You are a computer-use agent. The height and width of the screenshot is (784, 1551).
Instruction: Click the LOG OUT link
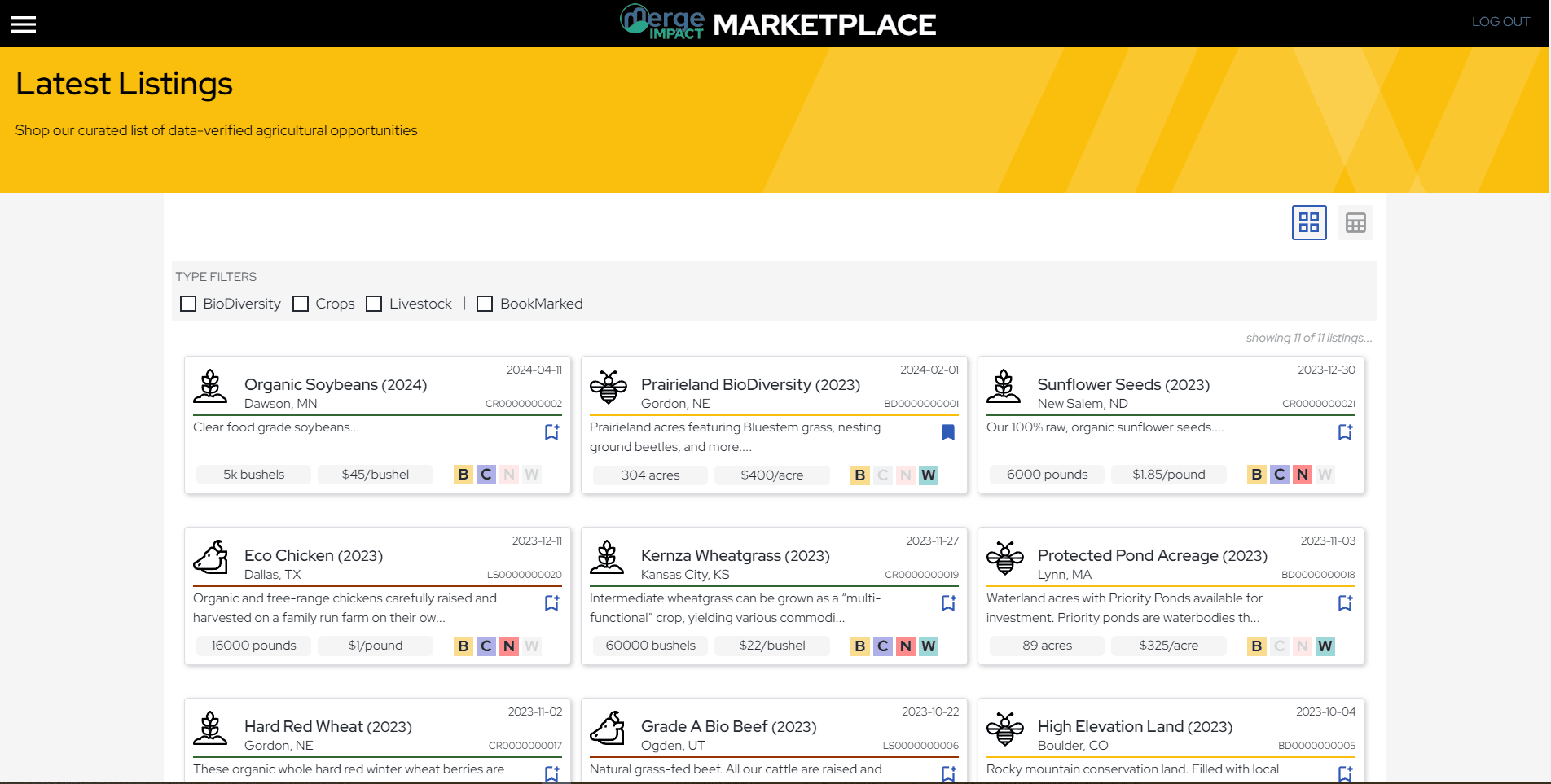(1500, 22)
